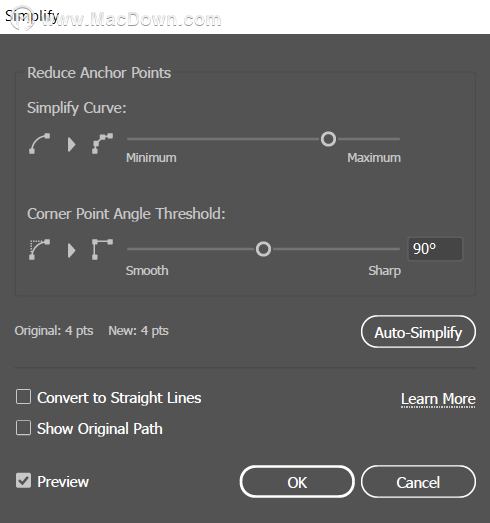This screenshot has height=523, width=490.
Task: Tick the Show Original Path checkbox
Action: [23, 428]
